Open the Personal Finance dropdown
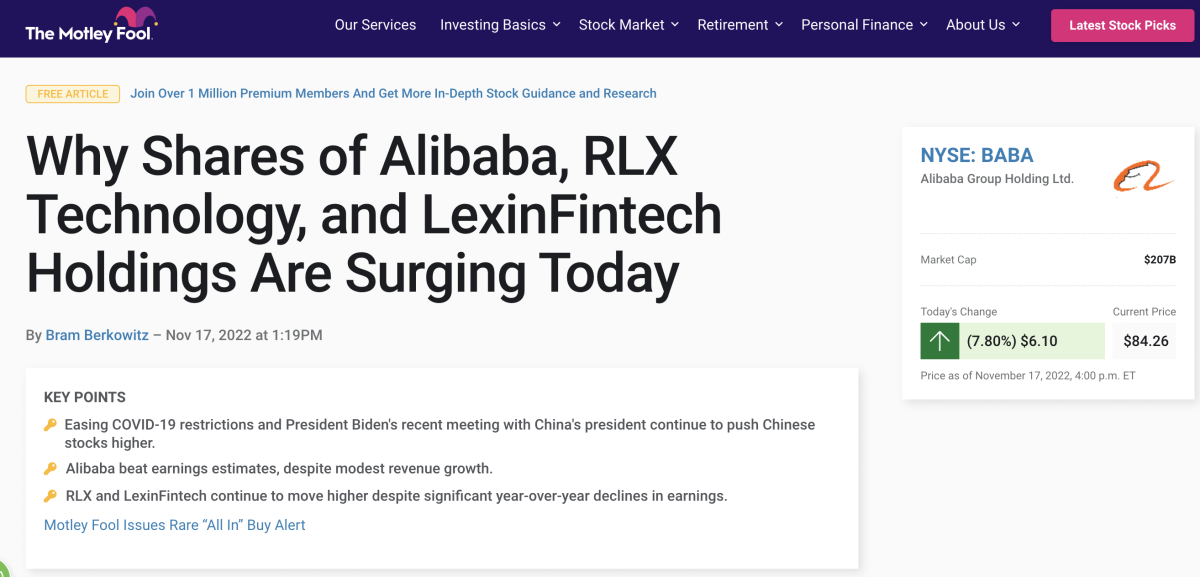 (x=864, y=25)
